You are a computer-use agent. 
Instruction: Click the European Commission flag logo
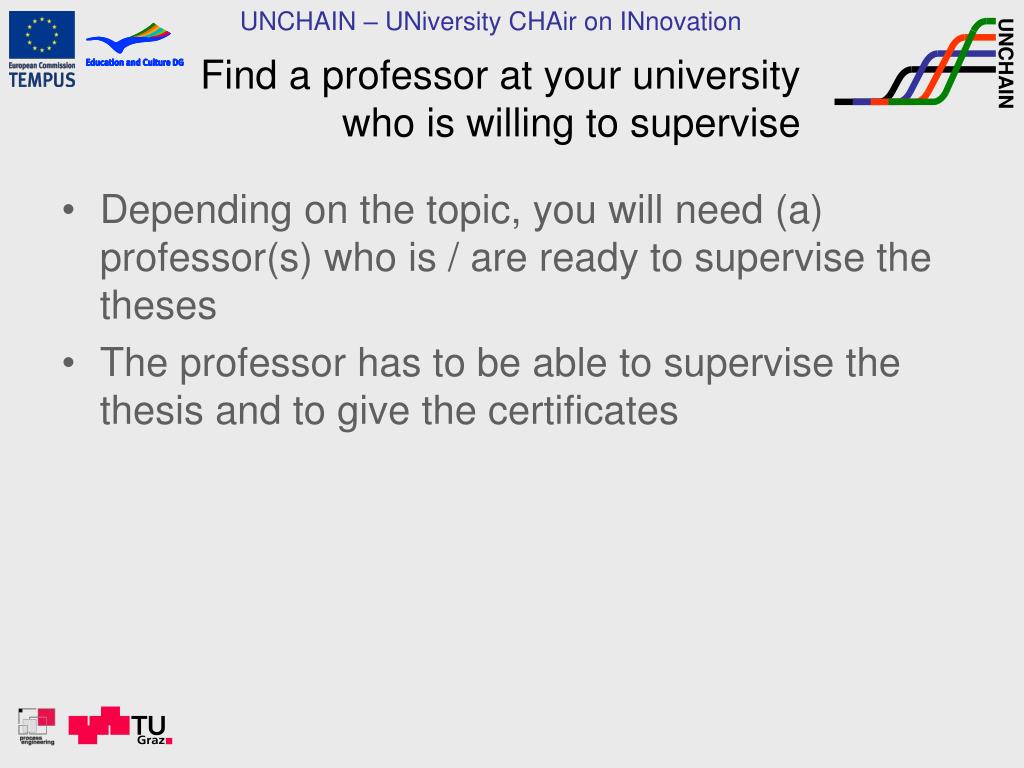[x=42, y=35]
